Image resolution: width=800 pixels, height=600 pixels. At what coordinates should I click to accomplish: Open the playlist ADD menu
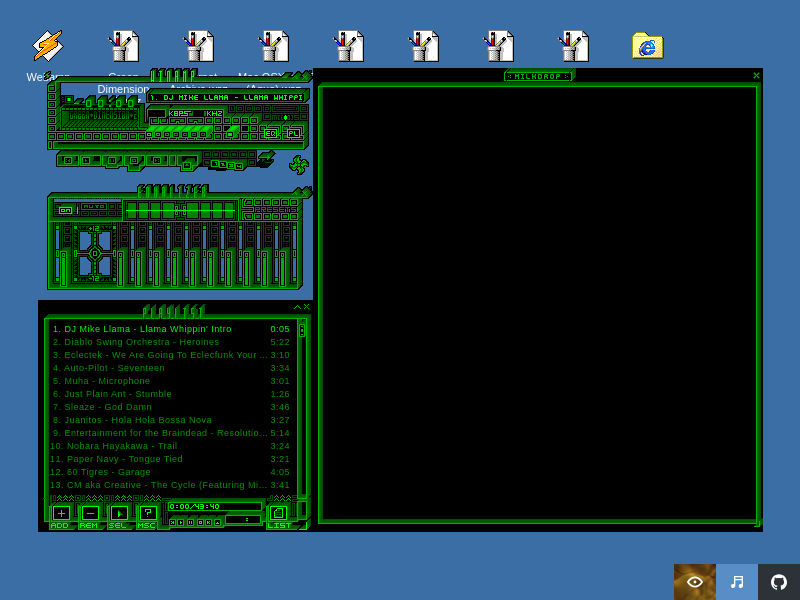point(60,514)
